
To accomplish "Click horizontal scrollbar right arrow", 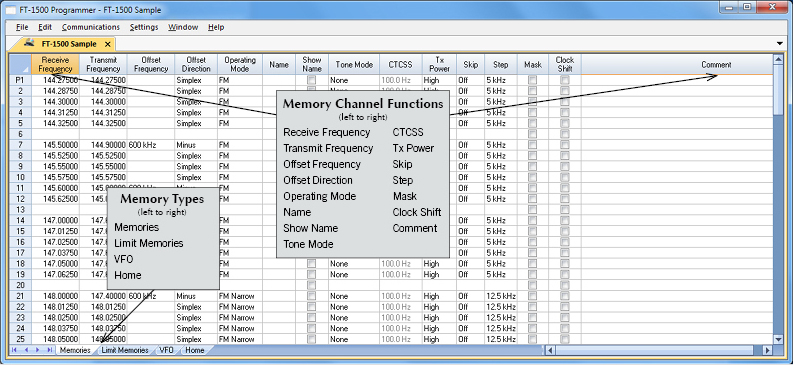I will click(767, 350).
